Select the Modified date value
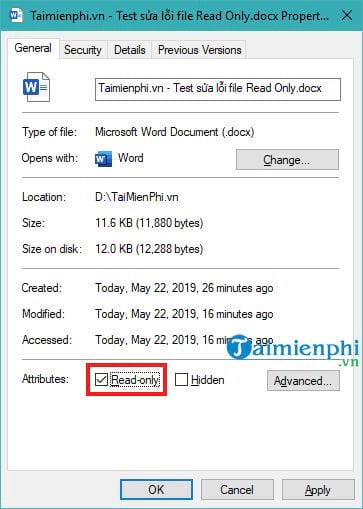This screenshot has width=363, height=509. coord(184,314)
